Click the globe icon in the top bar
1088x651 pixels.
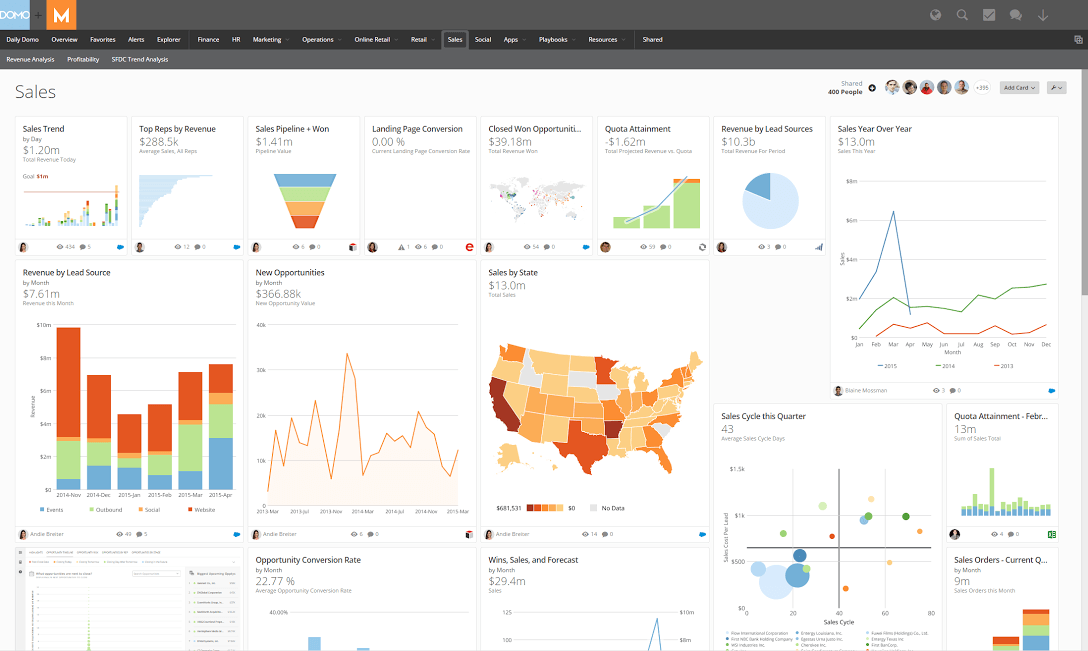coord(934,15)
